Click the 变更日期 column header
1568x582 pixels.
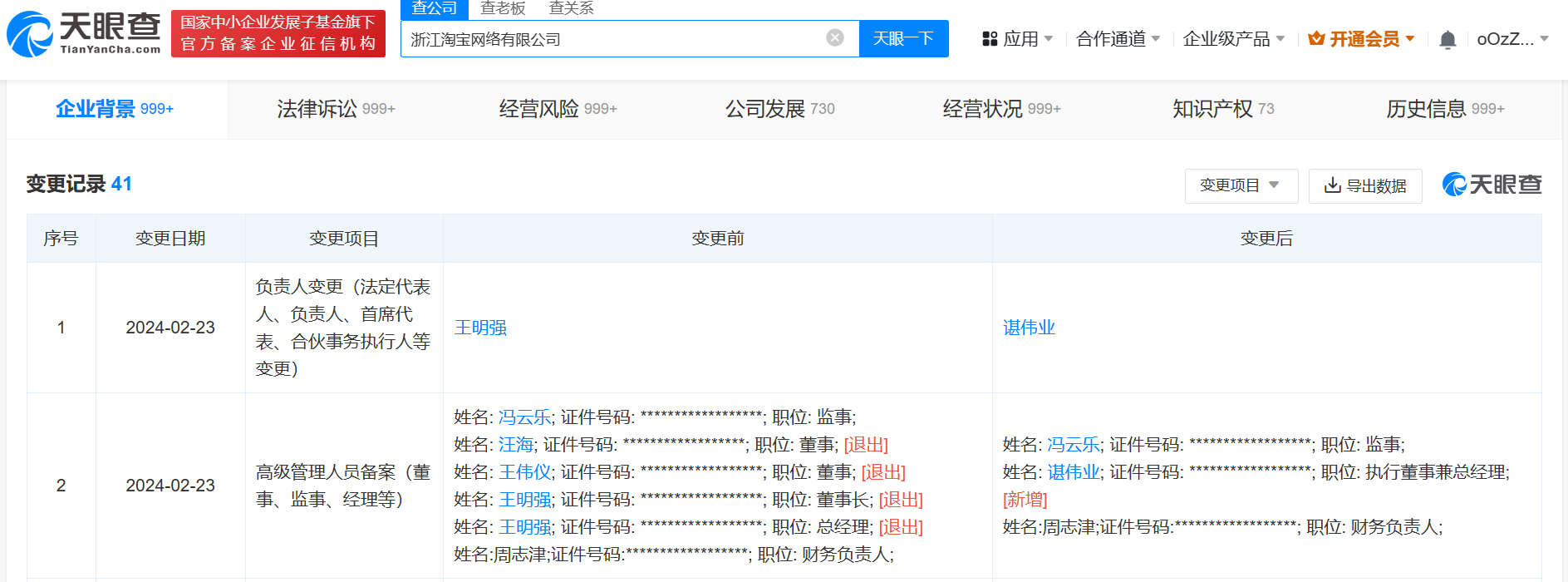(x=170, y=239)
